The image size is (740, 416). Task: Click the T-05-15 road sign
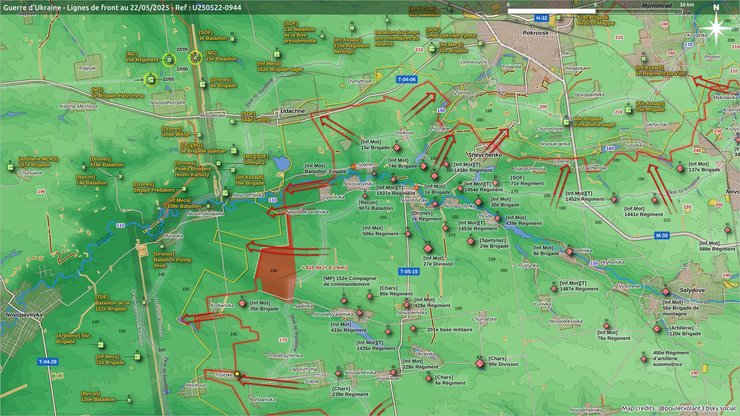[409, 271]
